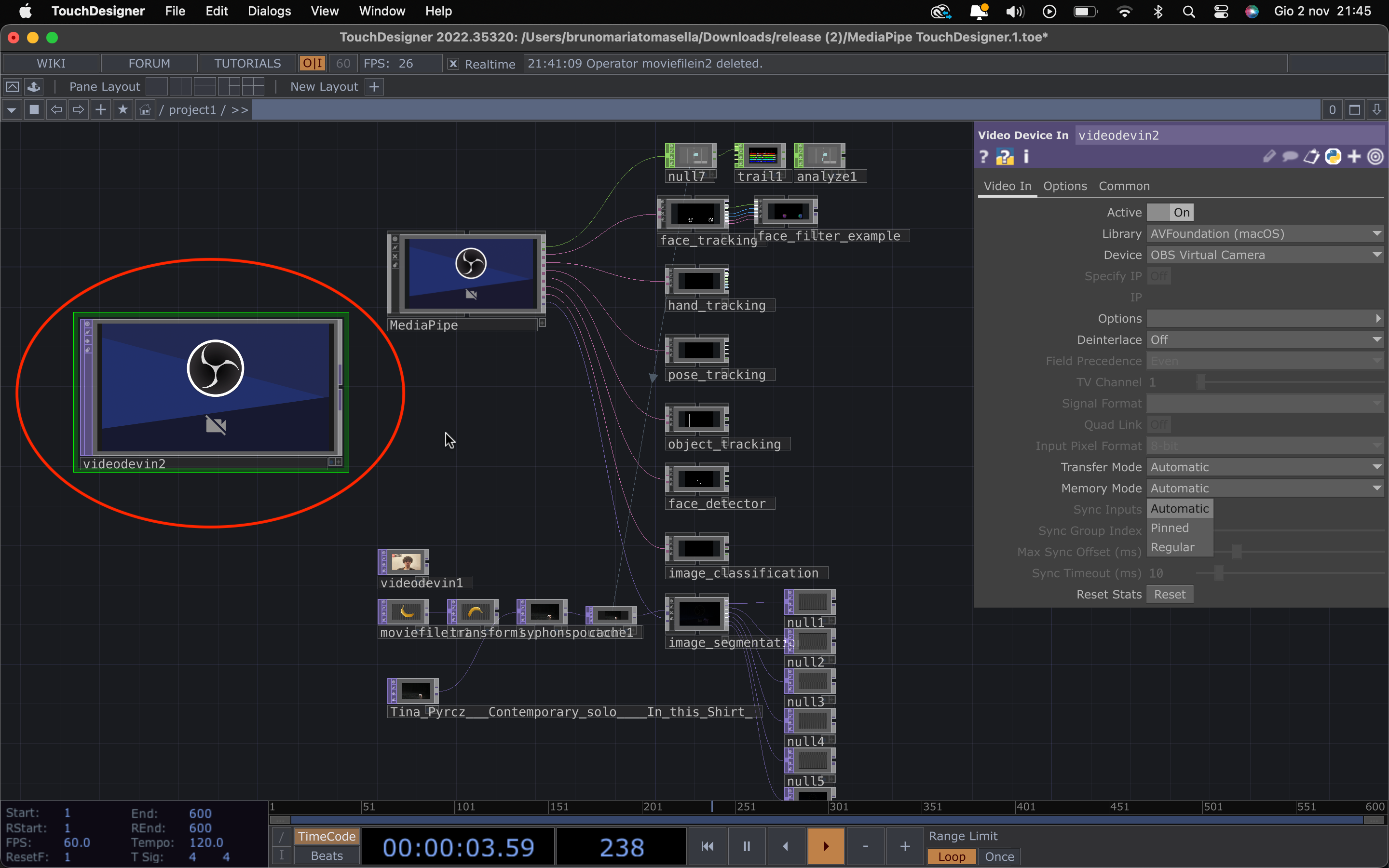Image resolution: width=1389 pixels, height=868 pixels.
Task: Click the plus icon in path bar
Action: (x=100, y=109)
